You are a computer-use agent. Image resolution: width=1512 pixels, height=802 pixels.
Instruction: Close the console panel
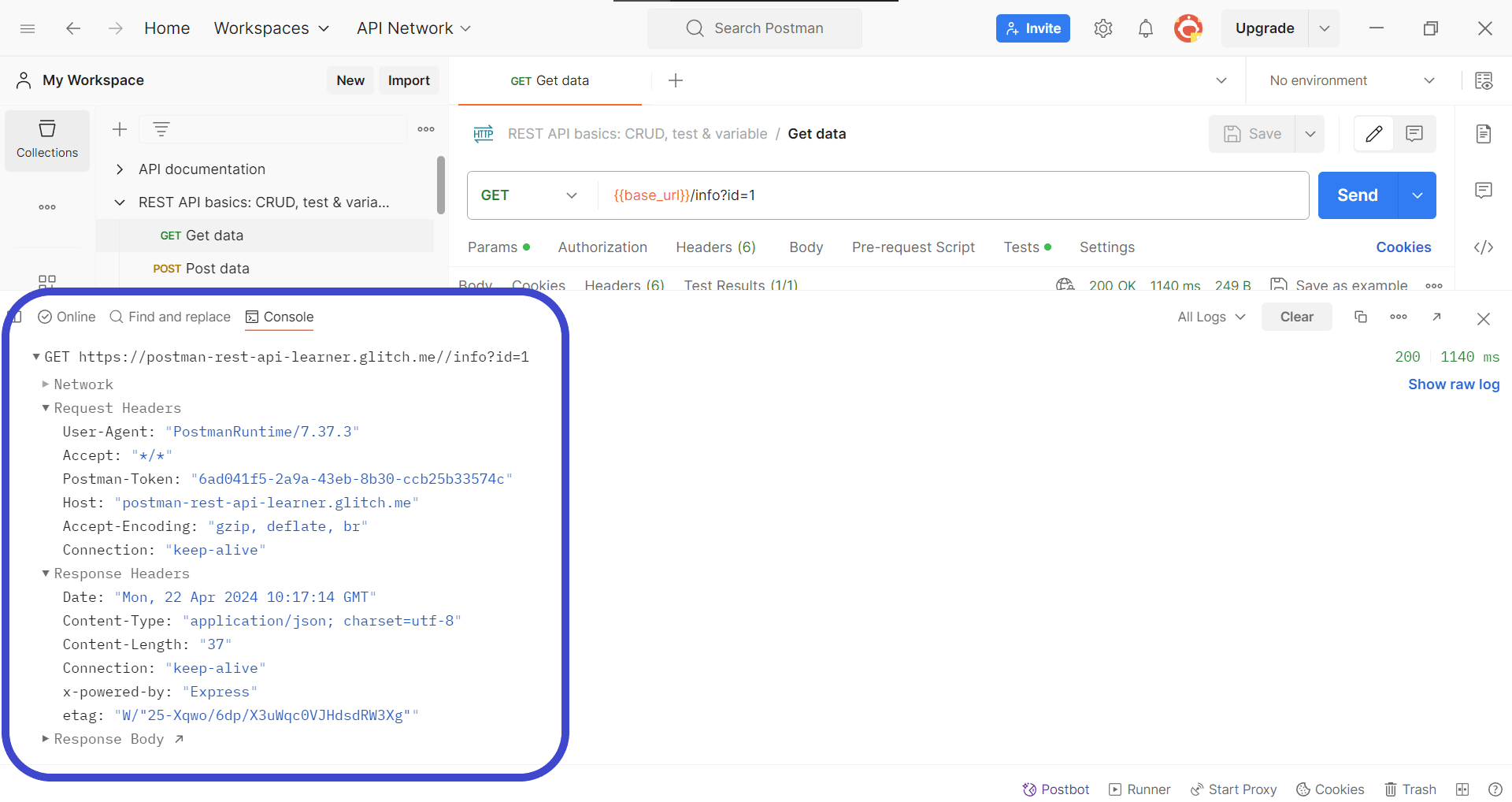click(x=1484, y=318)
